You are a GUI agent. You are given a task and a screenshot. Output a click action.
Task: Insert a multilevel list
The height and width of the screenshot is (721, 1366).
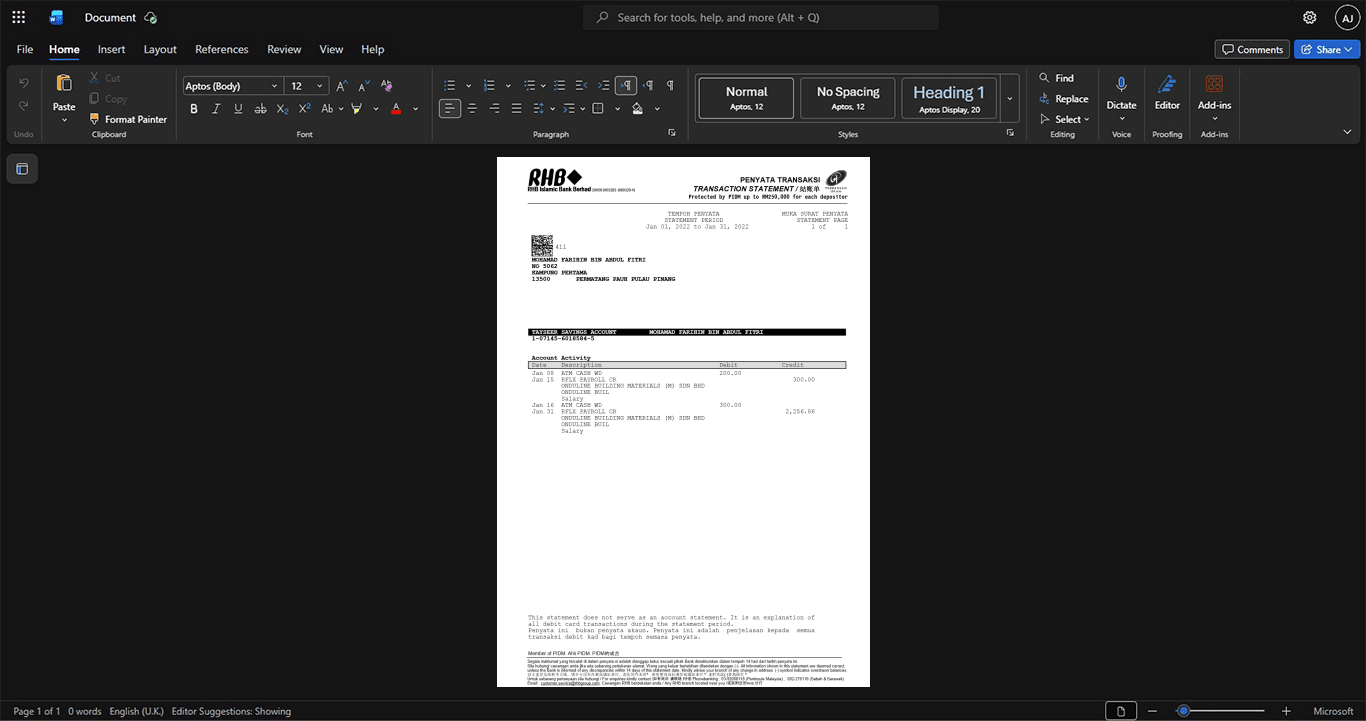pos(529,86)
